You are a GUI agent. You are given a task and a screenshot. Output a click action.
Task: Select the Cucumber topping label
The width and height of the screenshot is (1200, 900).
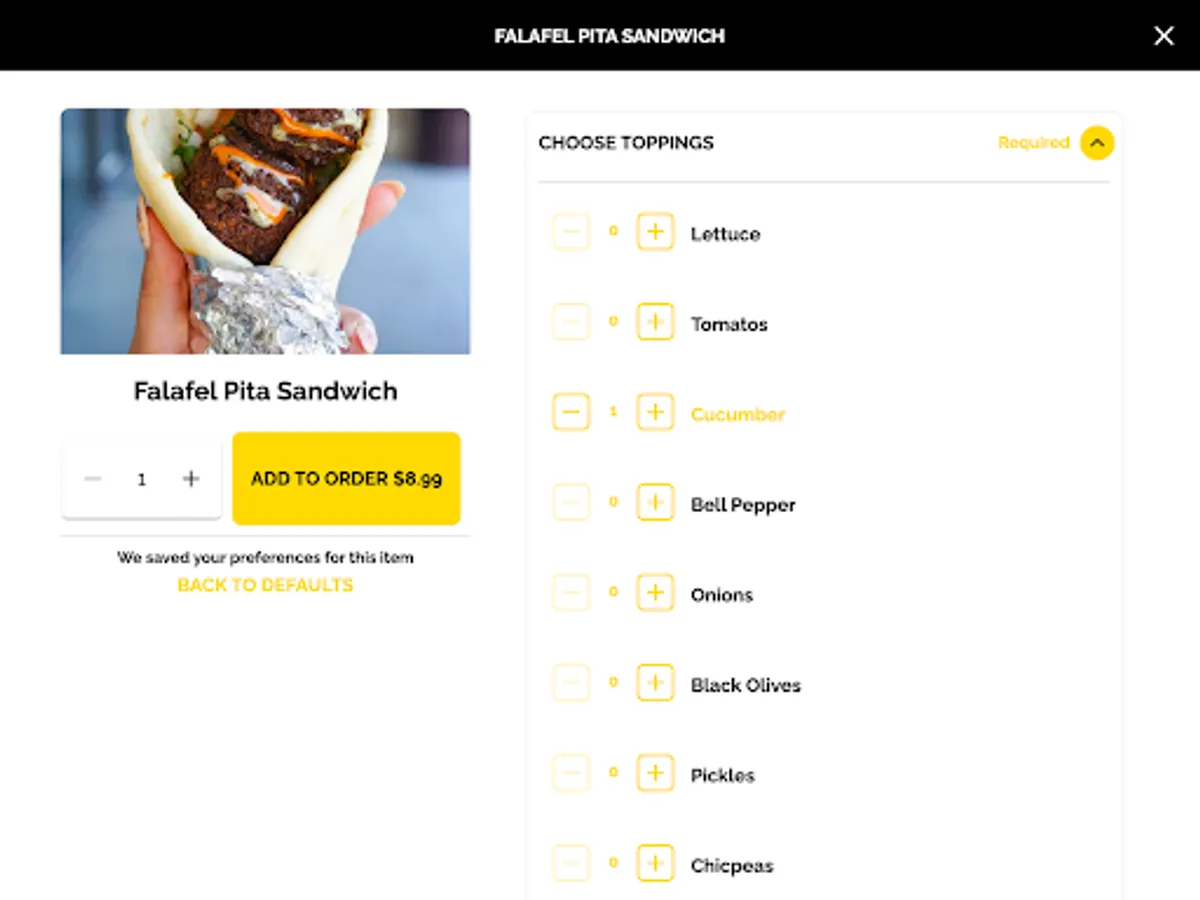[738, 413]
